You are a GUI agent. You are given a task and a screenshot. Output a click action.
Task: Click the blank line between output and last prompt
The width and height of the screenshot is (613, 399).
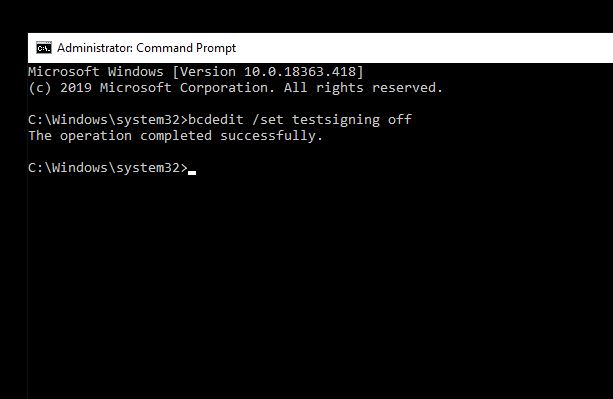click(320, 152)
